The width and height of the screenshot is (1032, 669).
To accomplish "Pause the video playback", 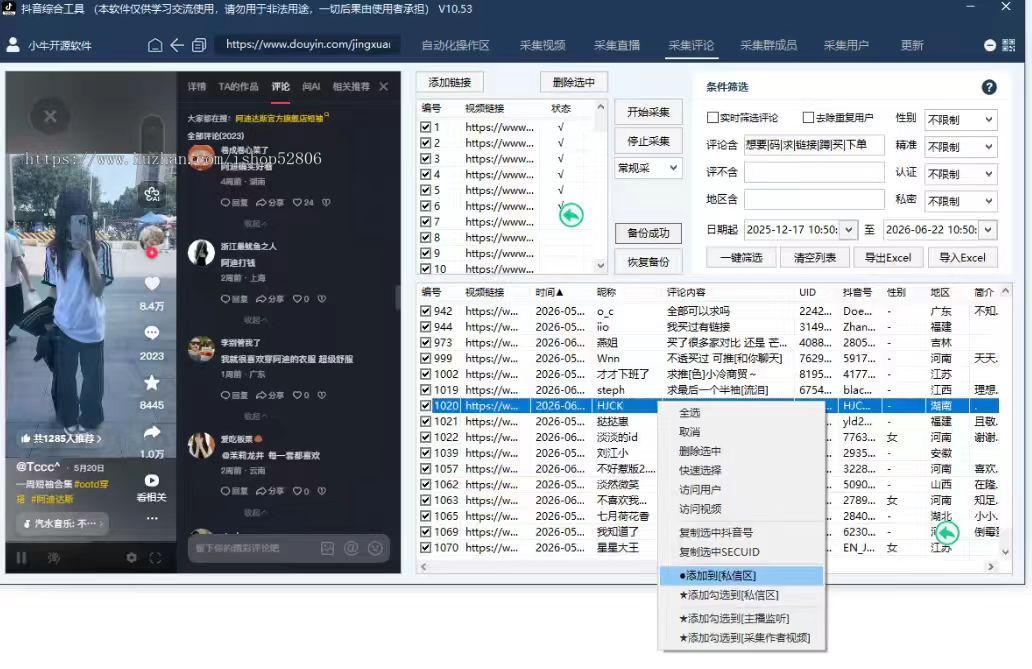I will (x=21, y=558).
